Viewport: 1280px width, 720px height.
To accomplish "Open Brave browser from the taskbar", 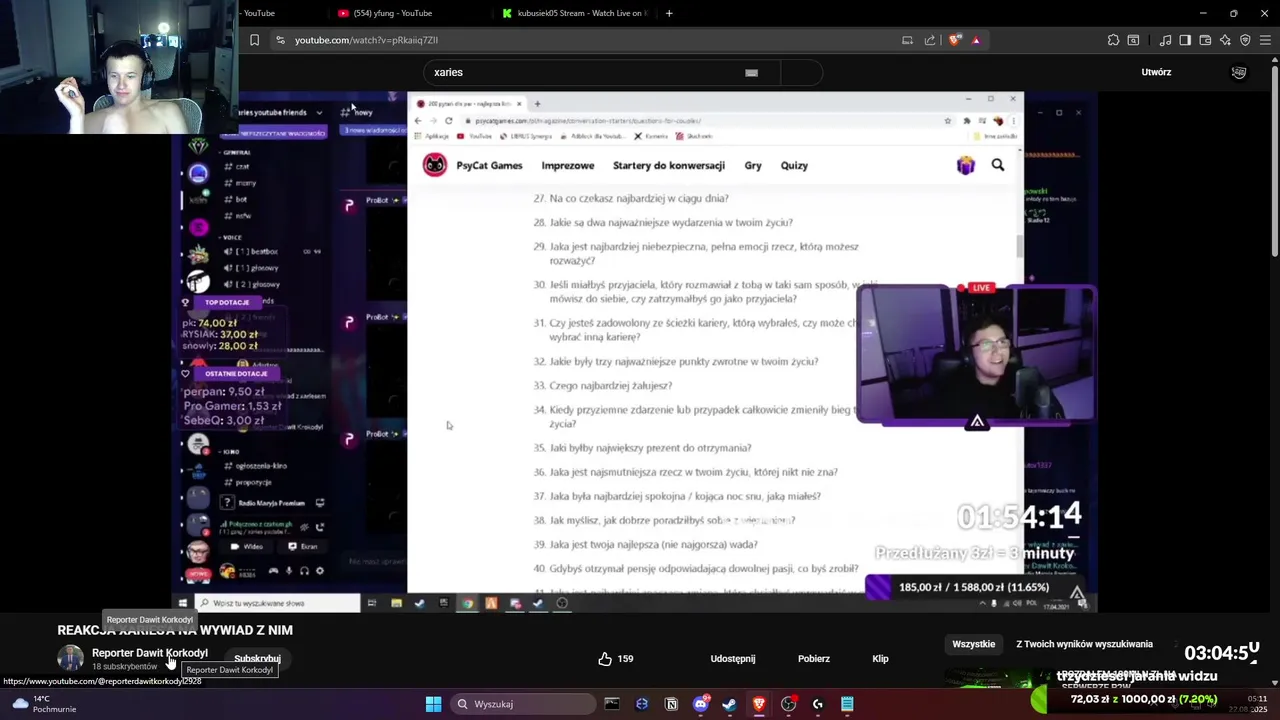I will pyautogui.click(x=759, y=704).
